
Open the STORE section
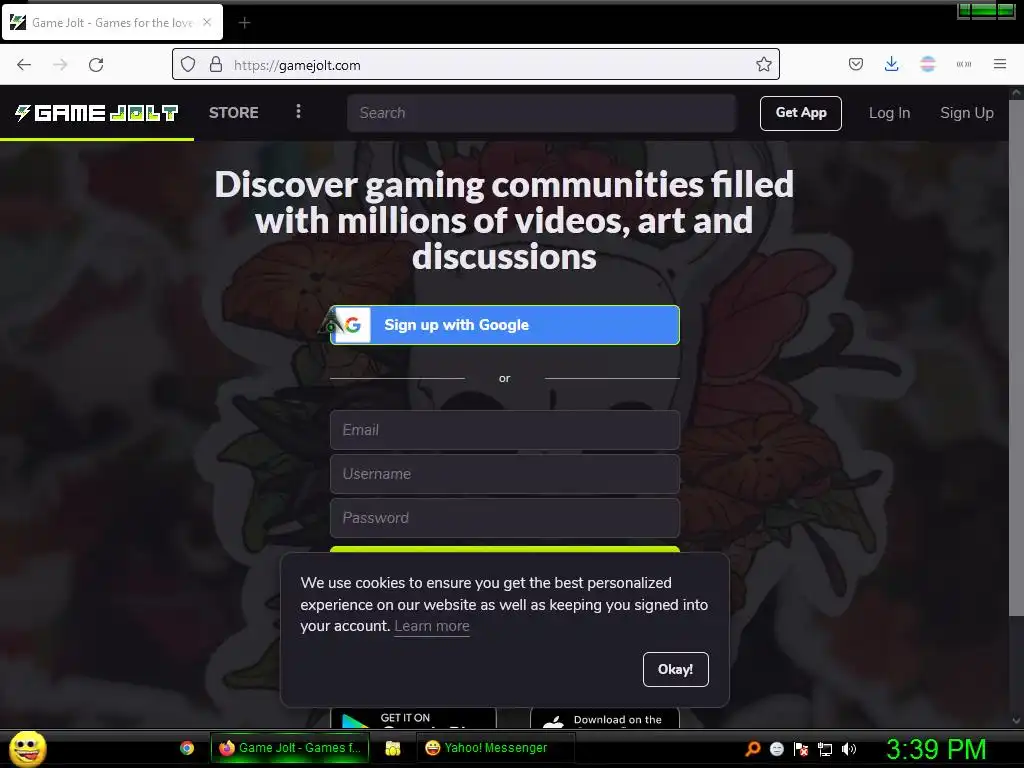coord(234,113)
